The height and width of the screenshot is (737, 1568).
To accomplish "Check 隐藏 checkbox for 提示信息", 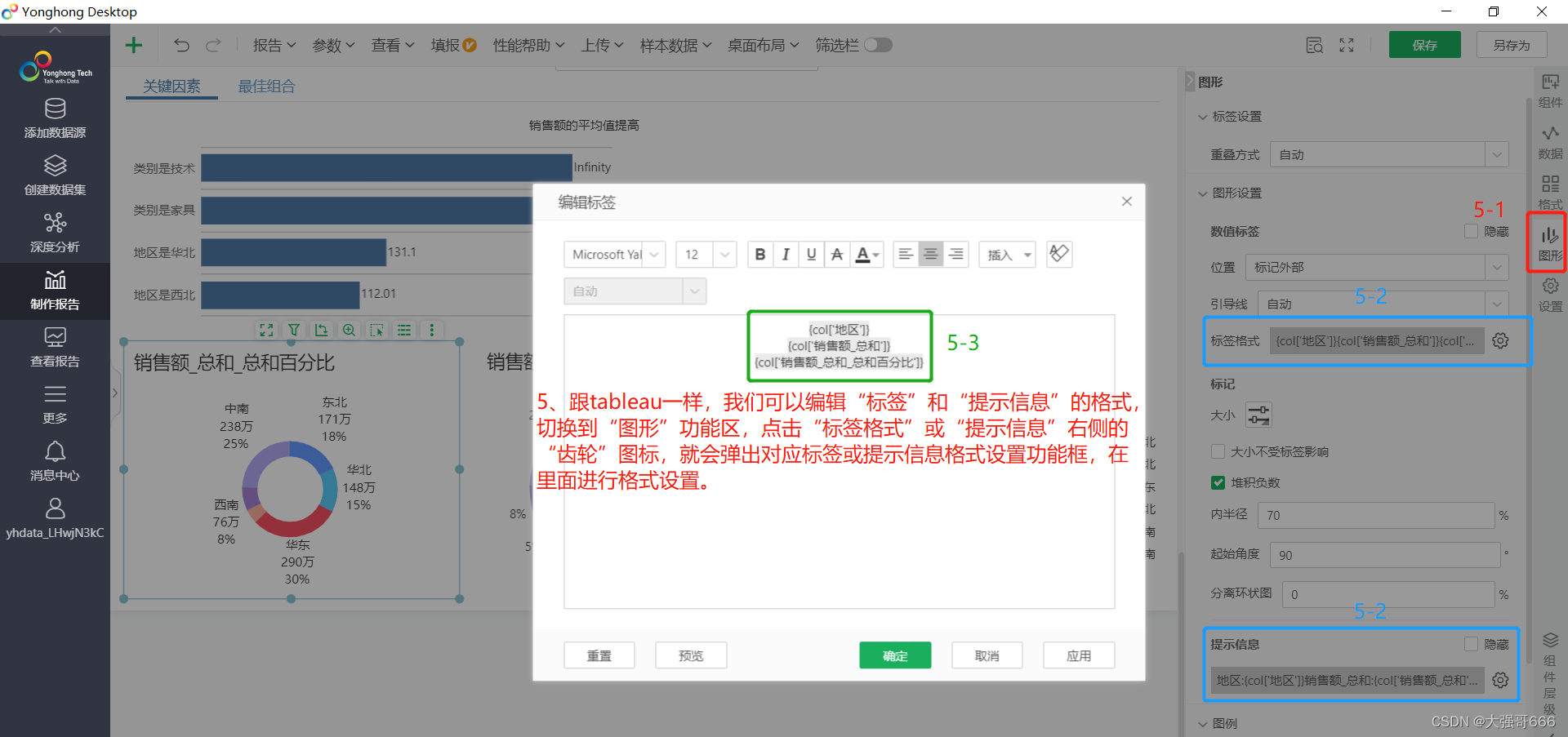I will click(1471, 644).
